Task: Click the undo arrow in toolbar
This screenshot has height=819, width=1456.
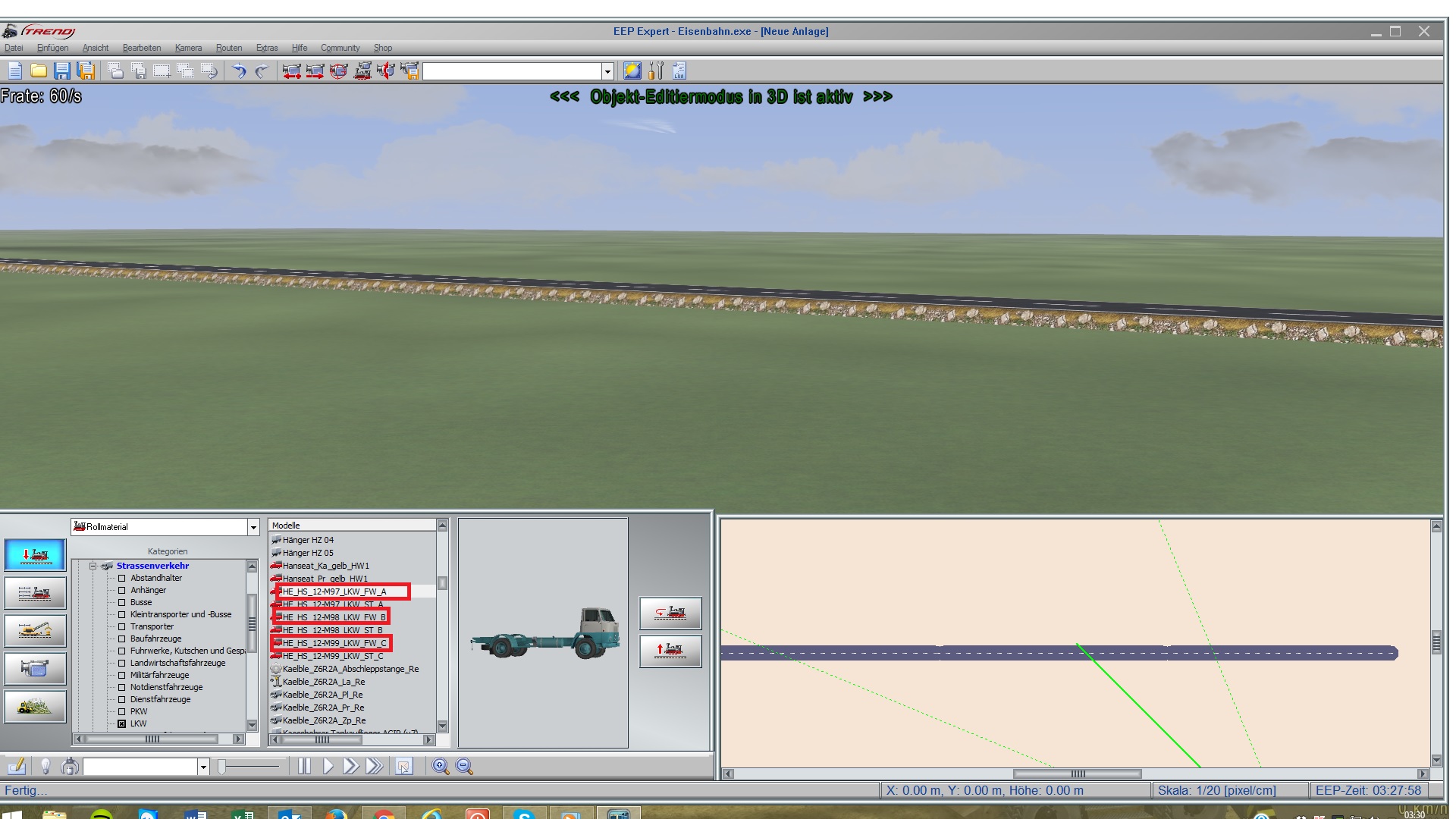Action: point(239,71)
